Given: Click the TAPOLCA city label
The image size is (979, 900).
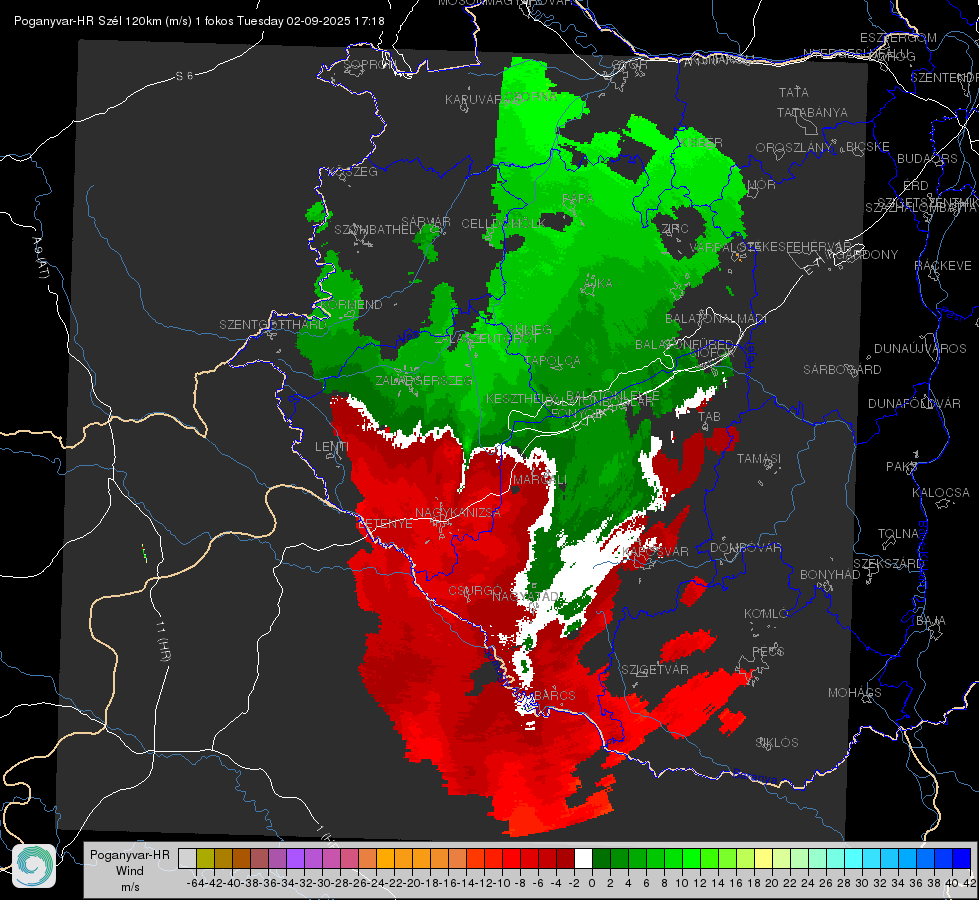Looking at the screenshot, I should (x=553, y=360).
